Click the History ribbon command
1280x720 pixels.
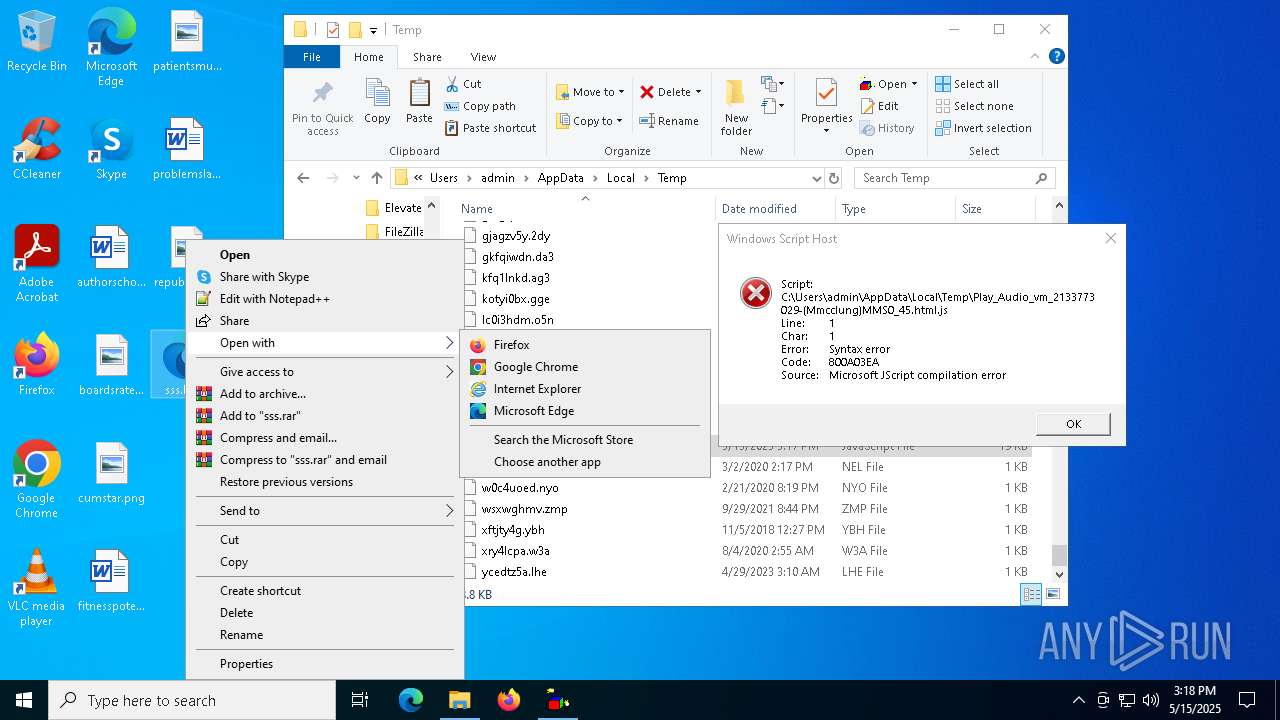pos(887,128)
